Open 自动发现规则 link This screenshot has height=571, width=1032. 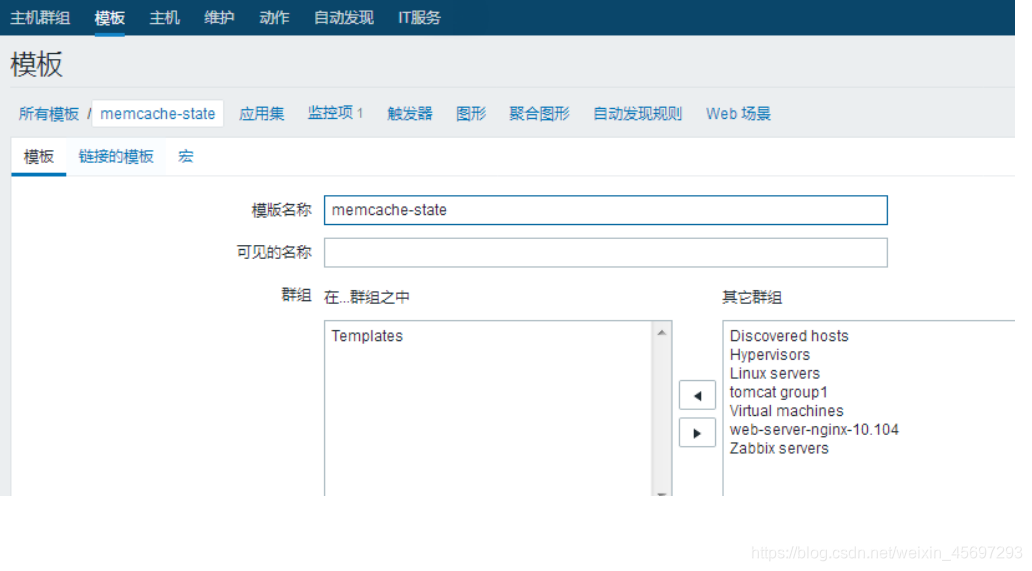[637, 114]
